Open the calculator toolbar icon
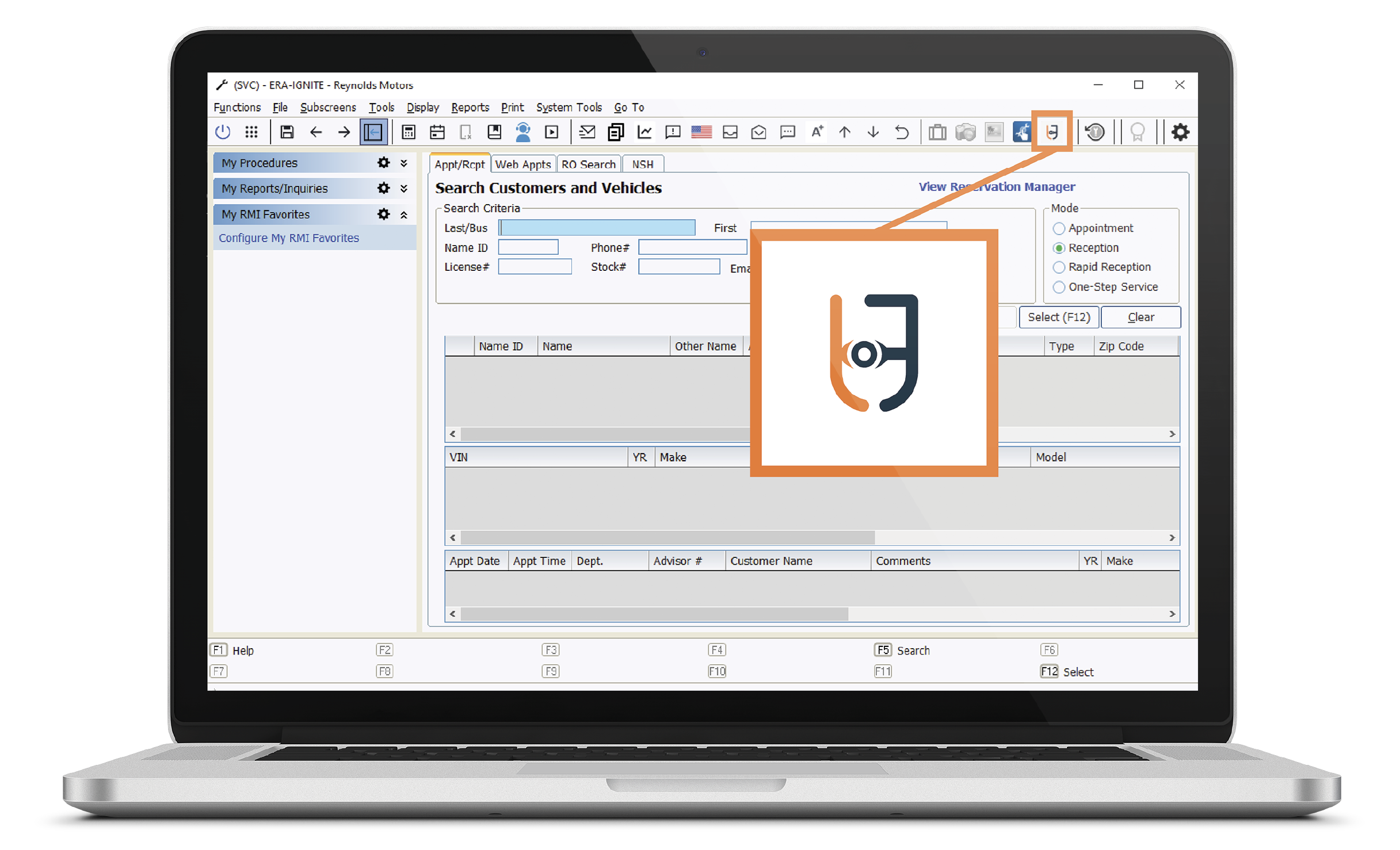This screenshot has height=850, width=1400. pos(408,132)
